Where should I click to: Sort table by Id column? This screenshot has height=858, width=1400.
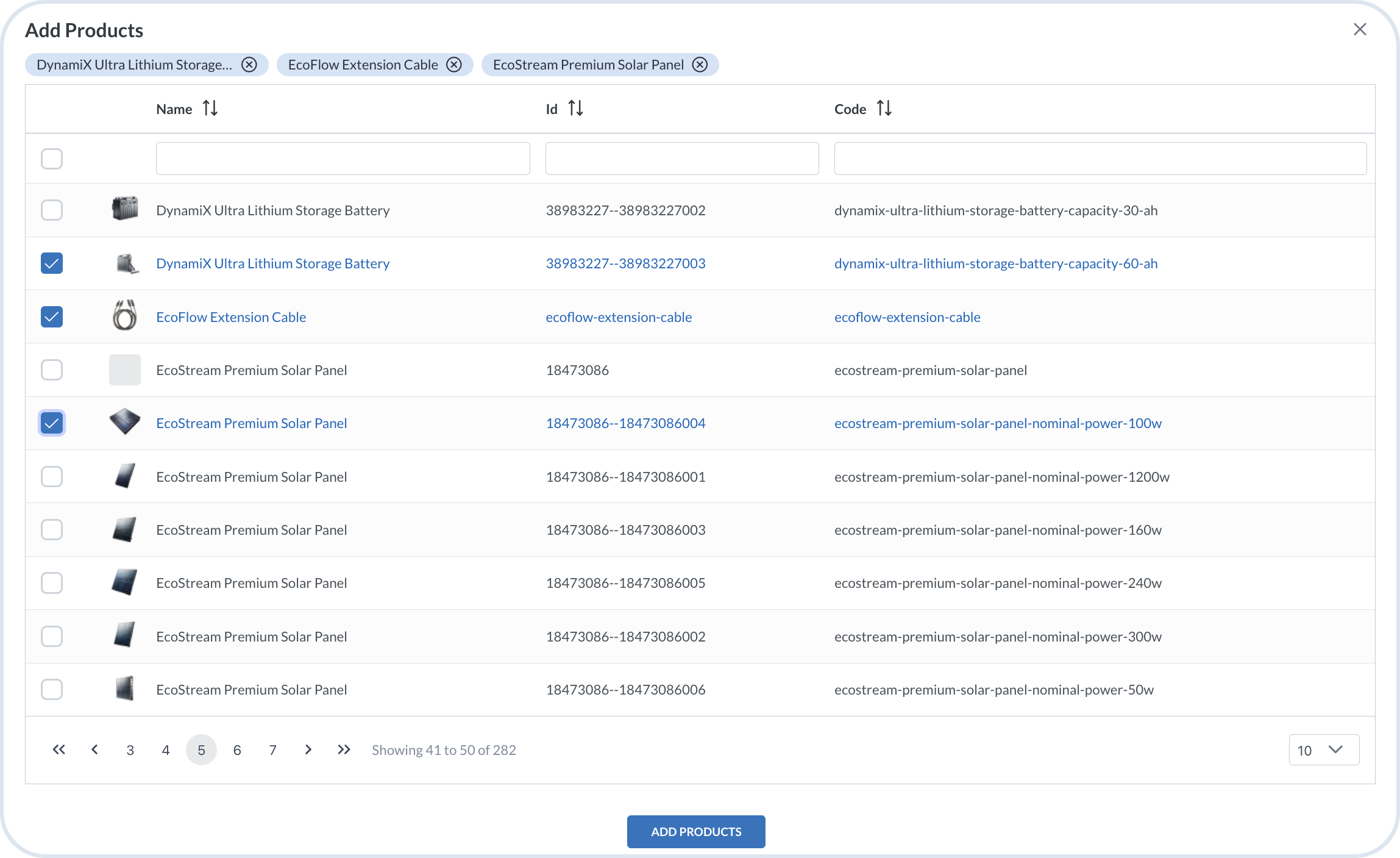[575, 109]
